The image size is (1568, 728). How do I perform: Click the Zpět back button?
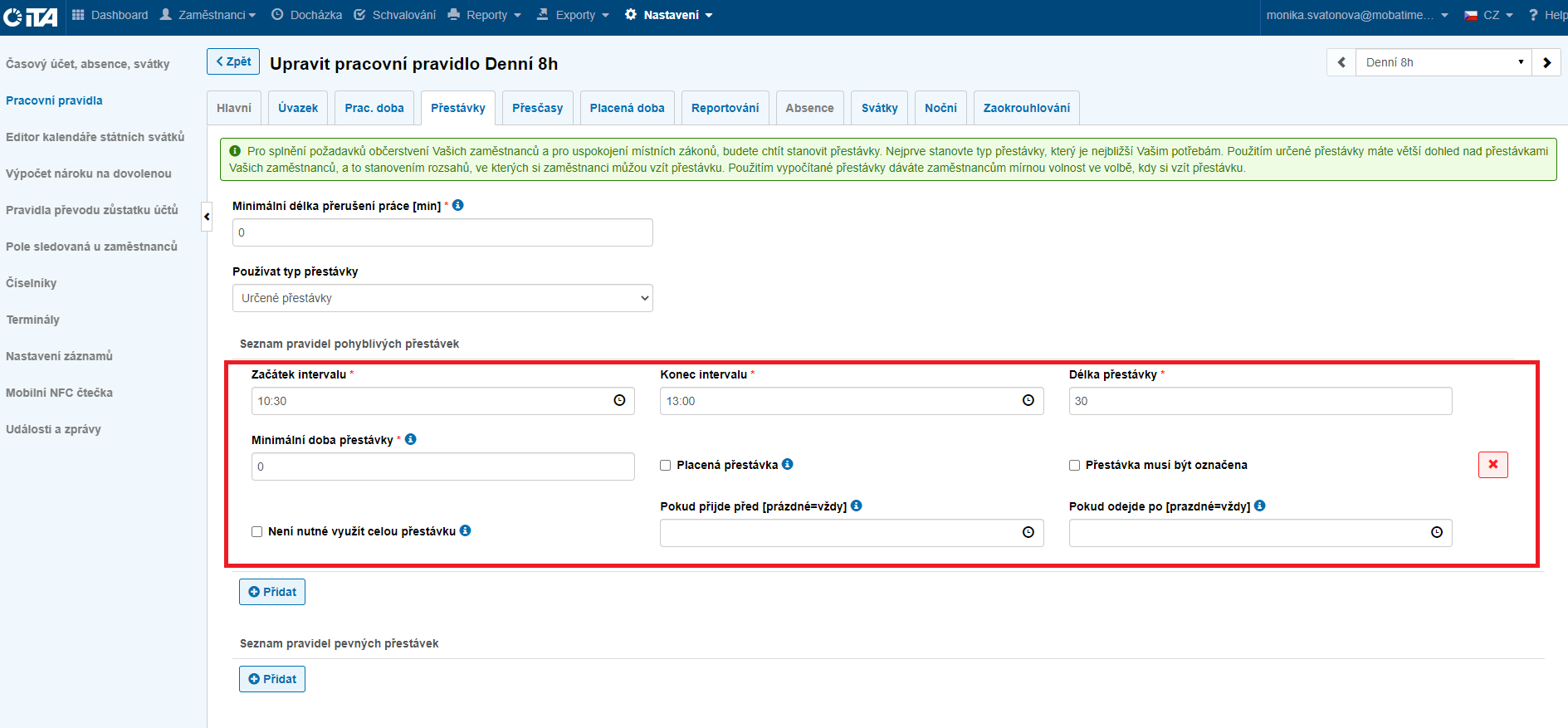click(x=233, y=61)
